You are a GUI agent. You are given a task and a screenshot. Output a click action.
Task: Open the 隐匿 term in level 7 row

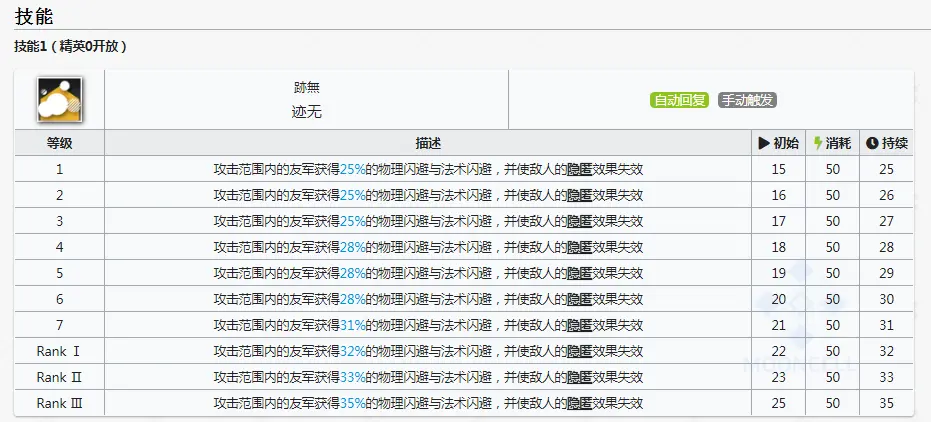pos(580,325)
